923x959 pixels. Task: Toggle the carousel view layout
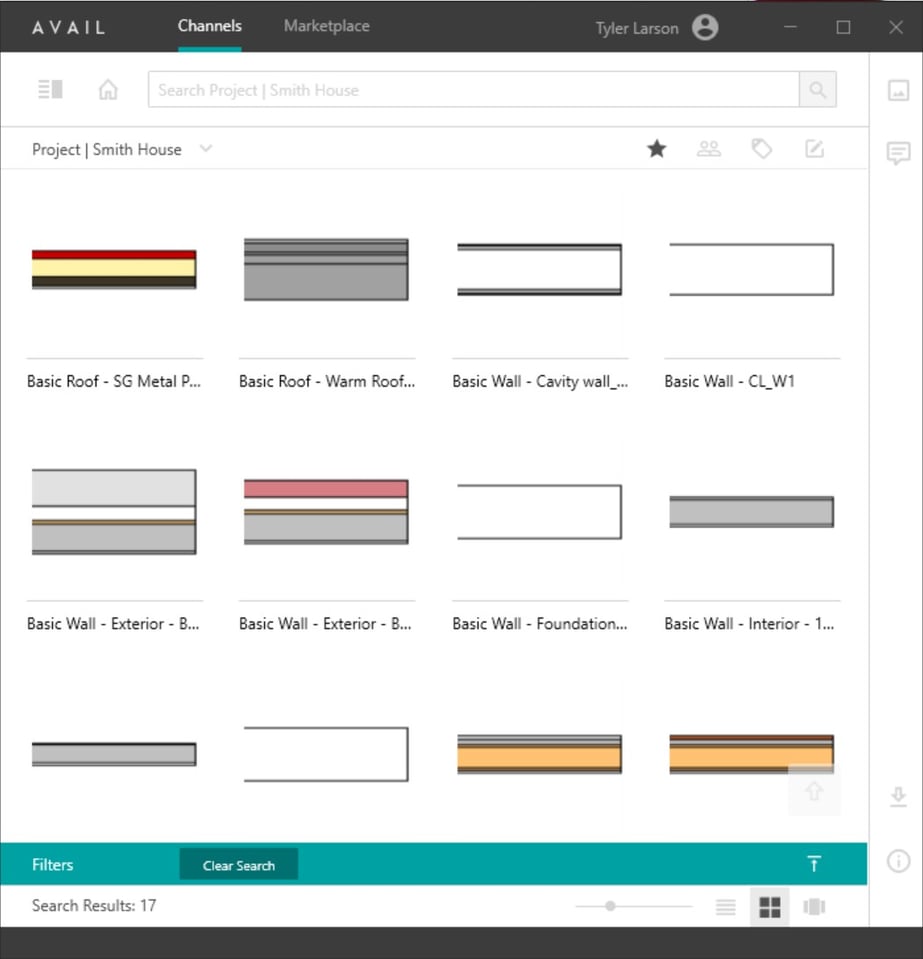click(813, 906)
